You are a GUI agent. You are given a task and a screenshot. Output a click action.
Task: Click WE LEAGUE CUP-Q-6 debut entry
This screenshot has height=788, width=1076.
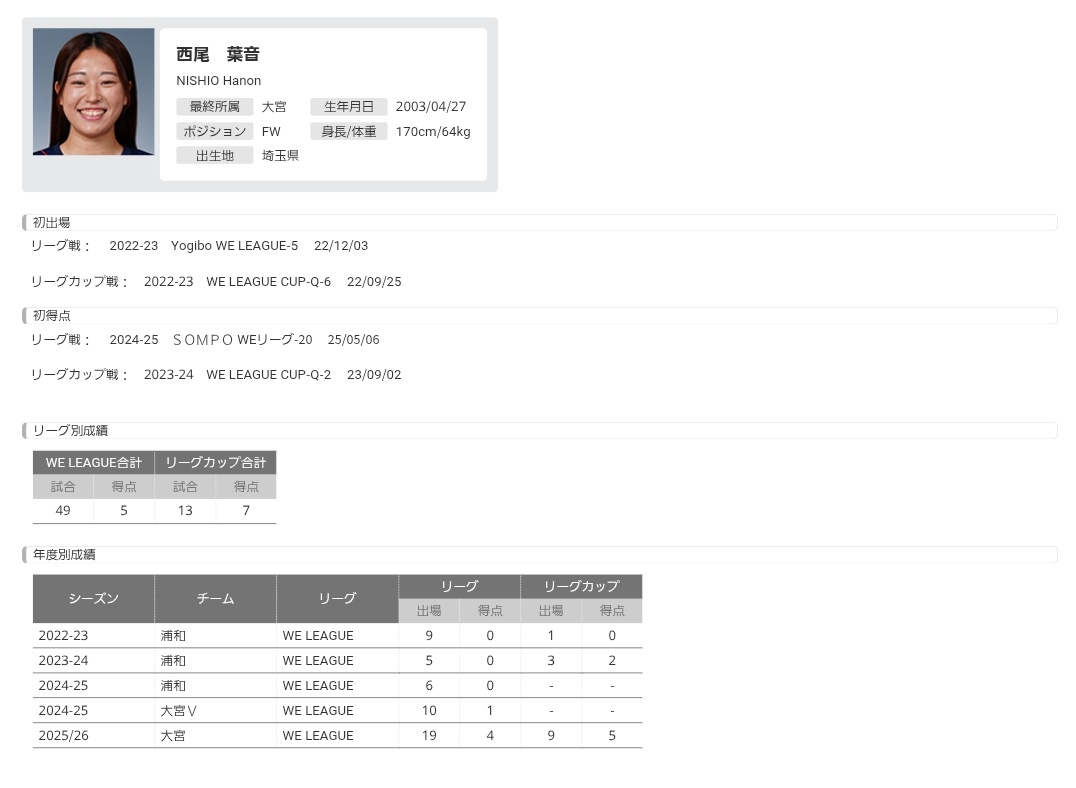click(268, 281)
